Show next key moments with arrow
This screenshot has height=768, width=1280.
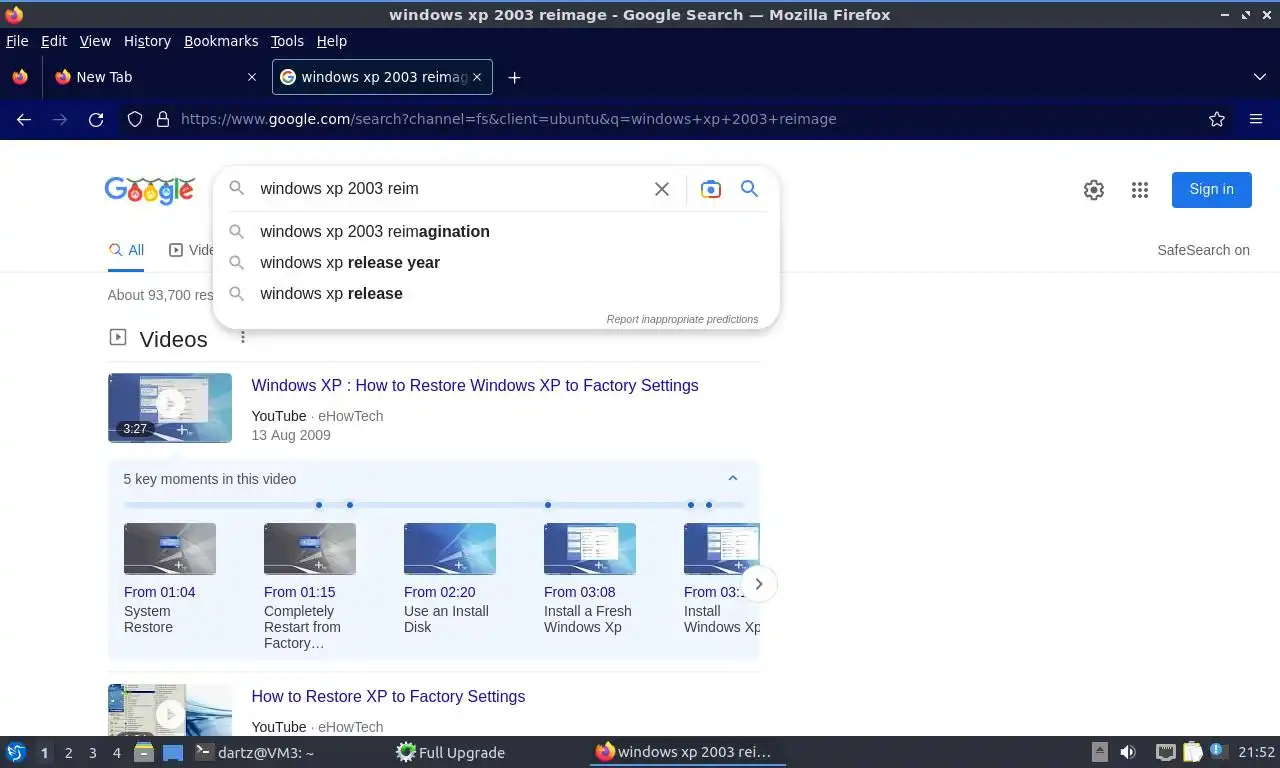(x=759, y=584)
